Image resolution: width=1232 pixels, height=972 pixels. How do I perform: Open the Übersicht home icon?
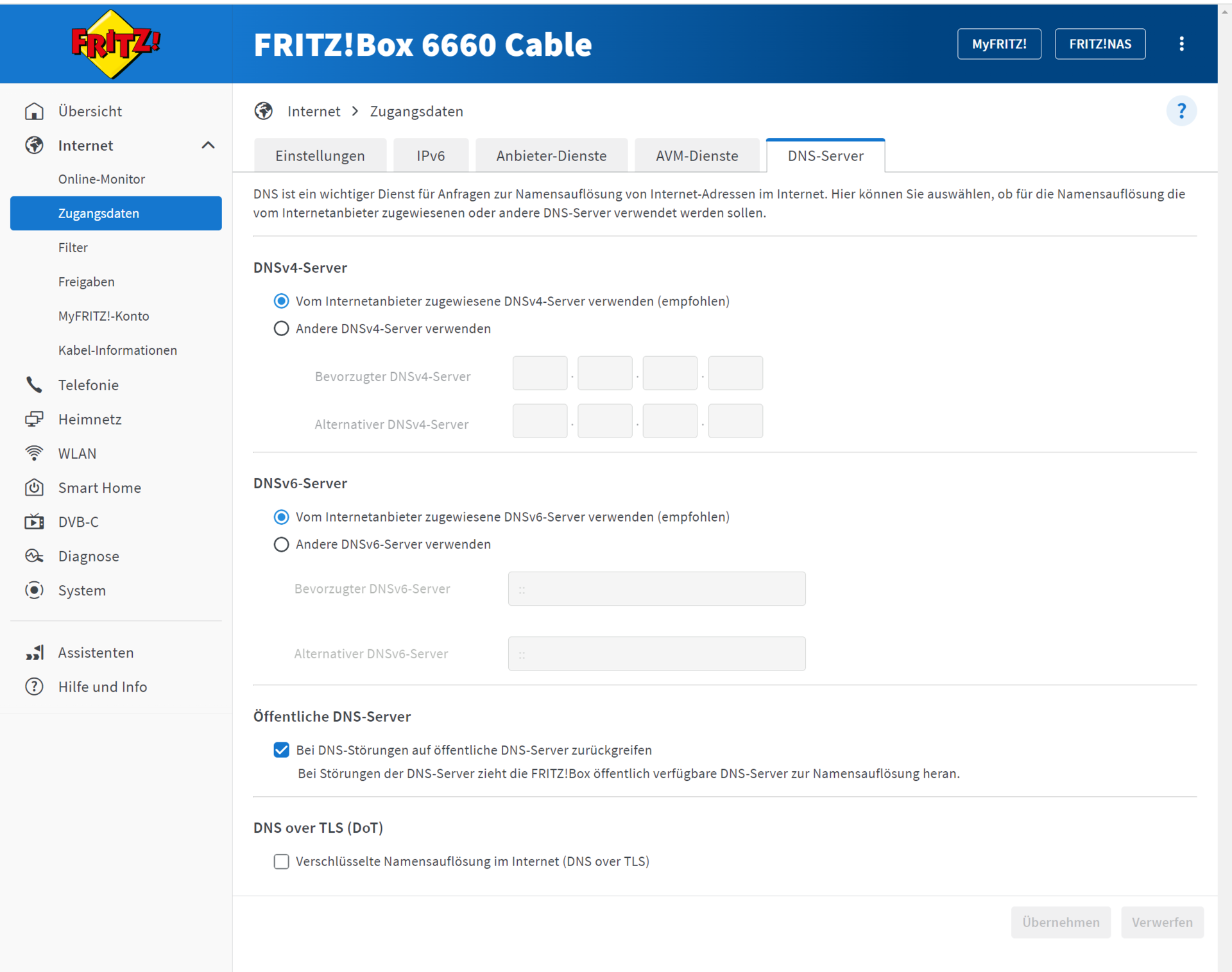pos(34,111)
